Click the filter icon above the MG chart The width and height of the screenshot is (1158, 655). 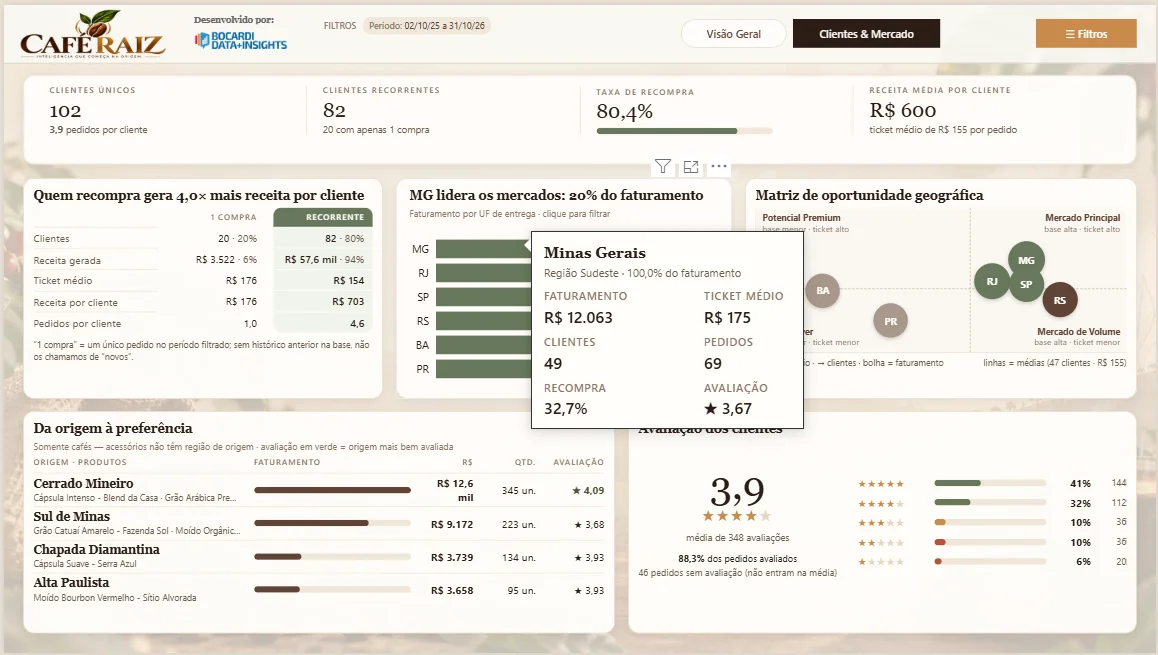662,166
